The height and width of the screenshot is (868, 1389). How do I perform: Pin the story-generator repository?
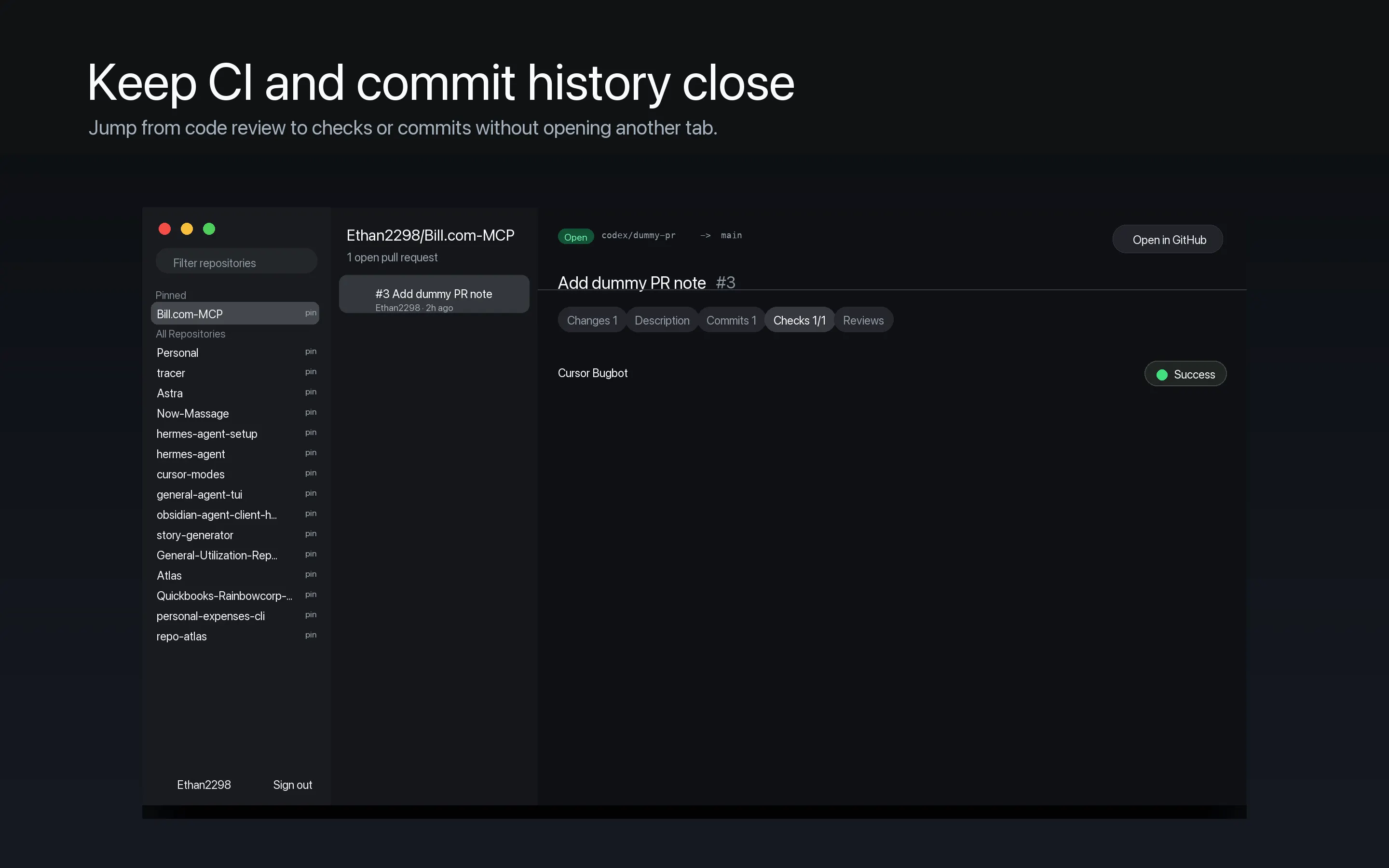point(311,534)
